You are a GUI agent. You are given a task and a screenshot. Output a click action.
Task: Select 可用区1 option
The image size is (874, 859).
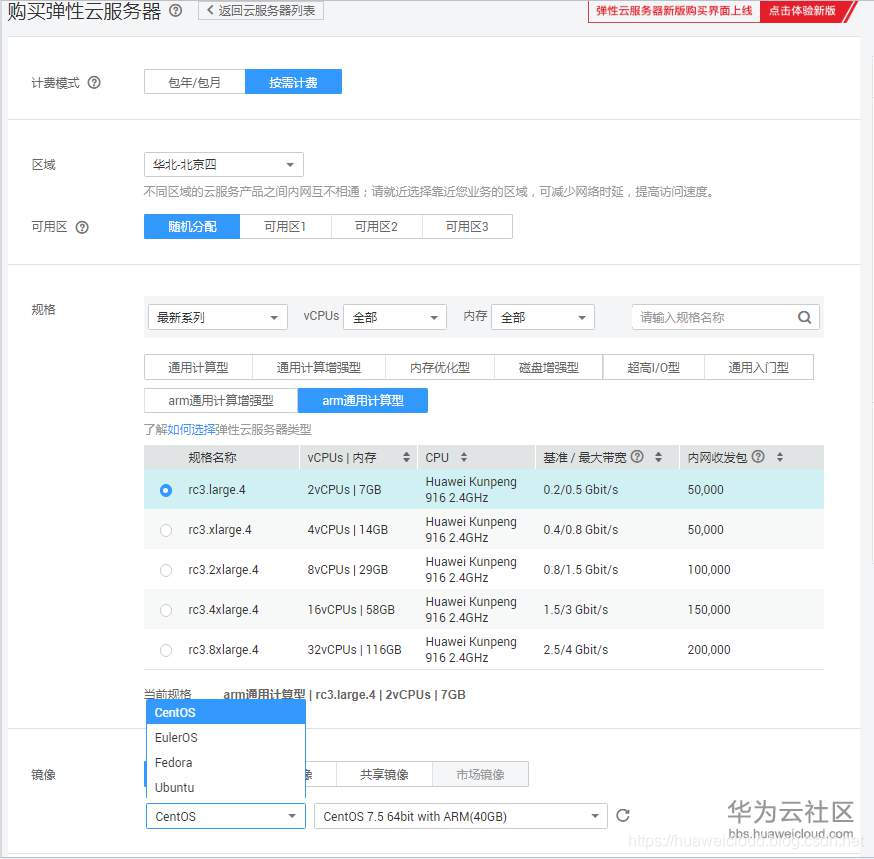coord(285,227)
